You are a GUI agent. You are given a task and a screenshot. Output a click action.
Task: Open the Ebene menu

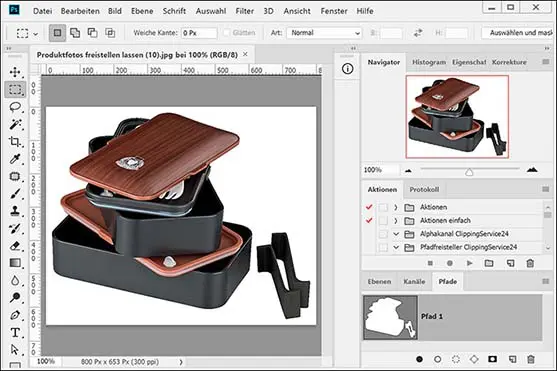pos(142,11)
